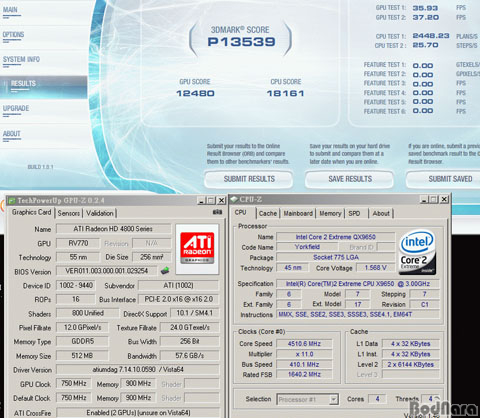Minimize the GPU-Z window
This screenshot has height=418, width=480.
201,200
